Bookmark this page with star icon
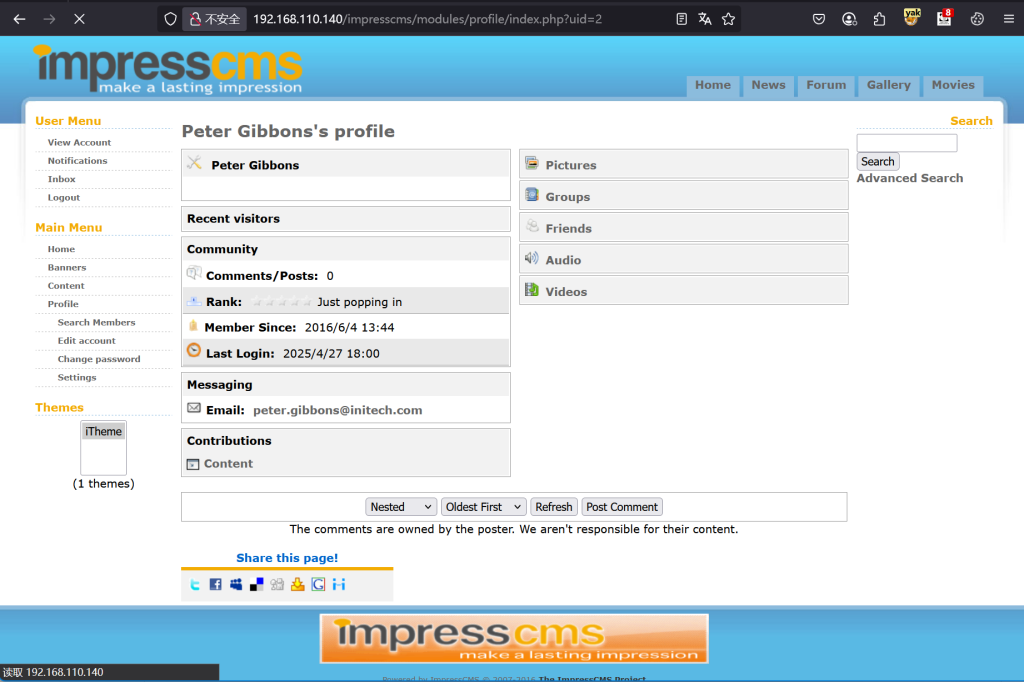This screenshot has width=1024, height=682. point(728,19)
